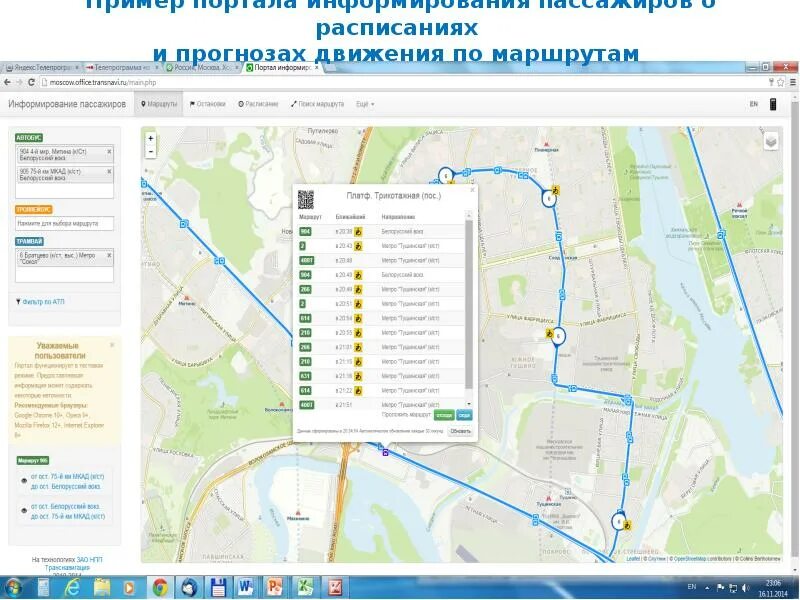Zoom out on the map
The height and width of the screenshot is (600, 800).
click(x=151, y=152)
